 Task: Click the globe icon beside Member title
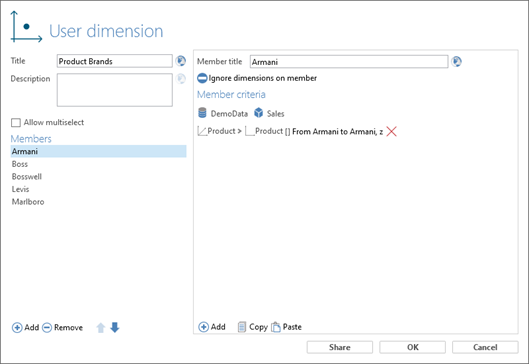tap(456, 62)
